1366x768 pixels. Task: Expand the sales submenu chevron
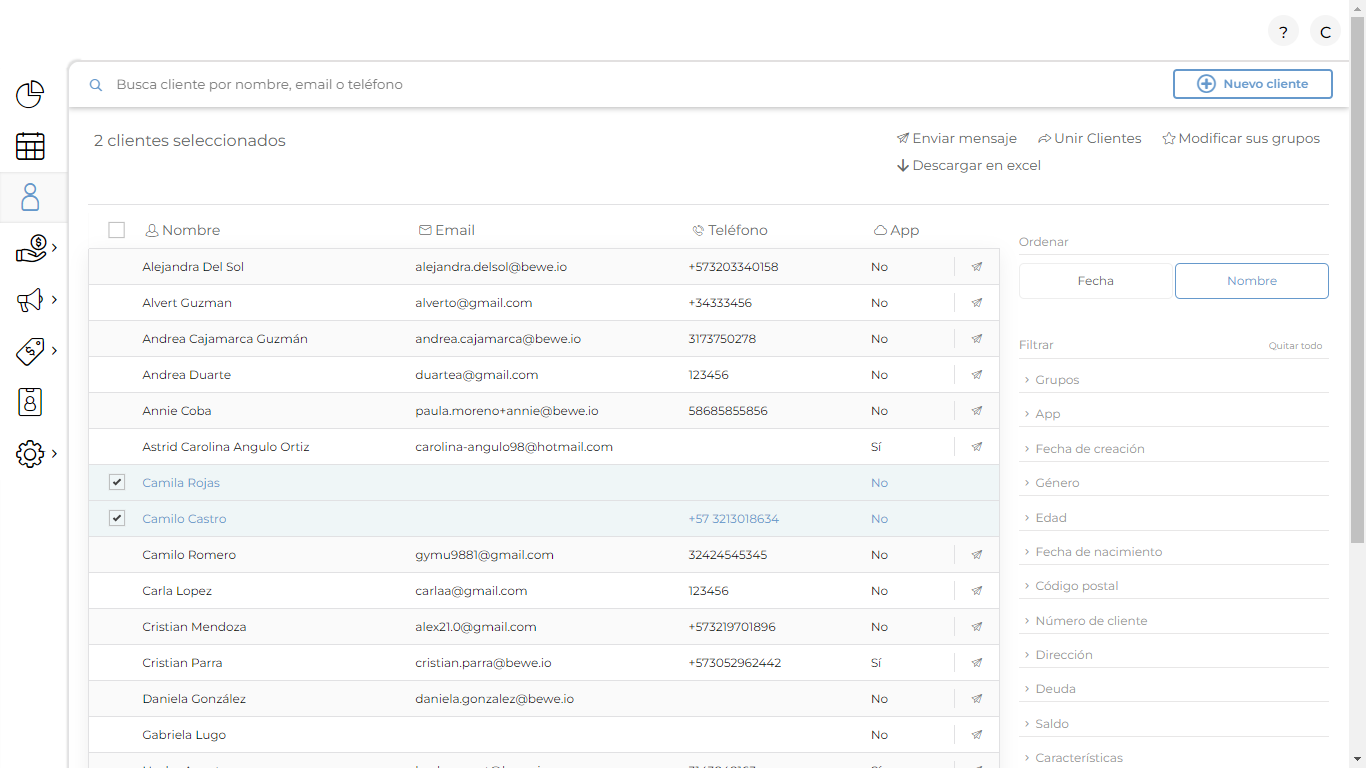pos(54,247)
